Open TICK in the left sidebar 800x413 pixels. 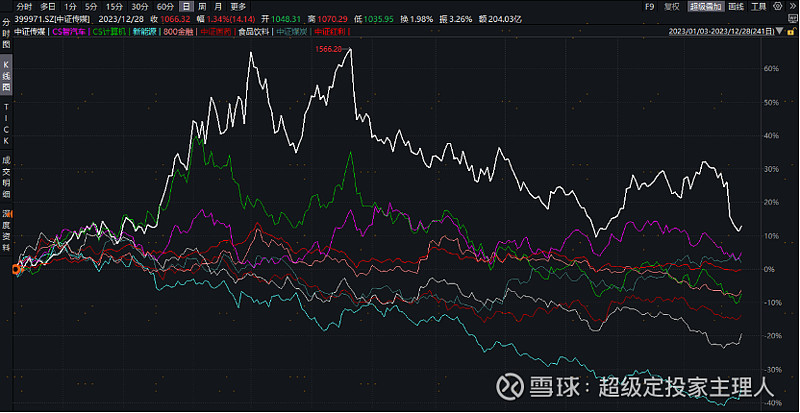[6, 123]
